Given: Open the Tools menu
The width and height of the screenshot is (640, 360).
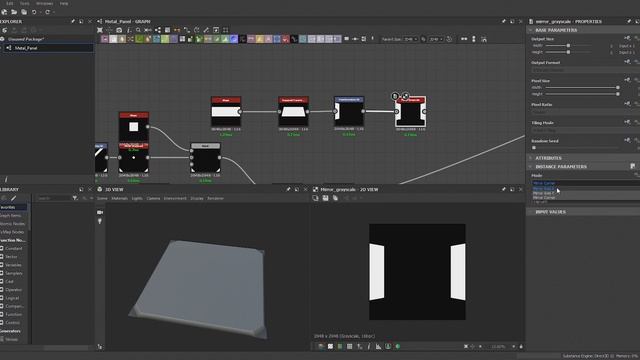Looking at the screenshot, I should (x=24, y=3).
